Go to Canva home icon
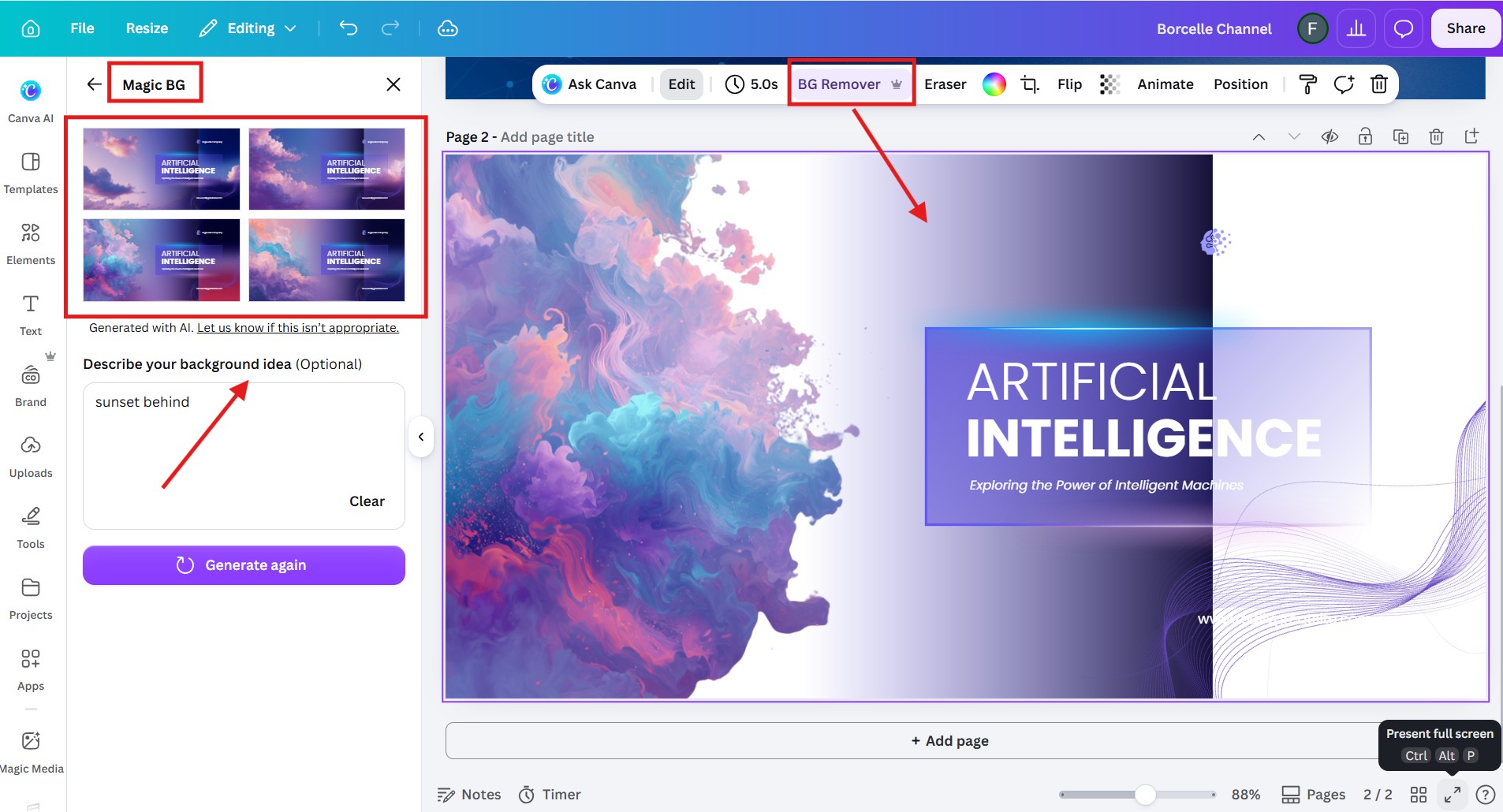Image resolution: width=1503 pixels, height=812 pixels. coord(30,28)
